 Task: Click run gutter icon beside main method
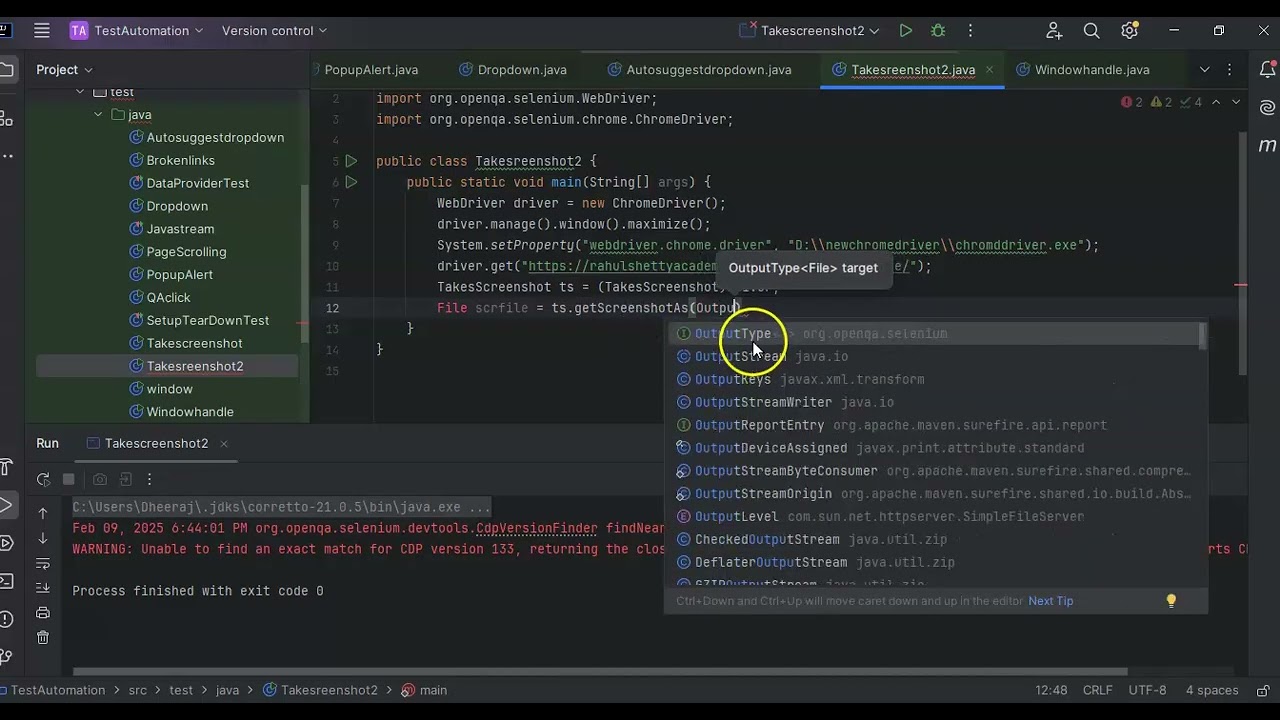[x=351, y=182]
